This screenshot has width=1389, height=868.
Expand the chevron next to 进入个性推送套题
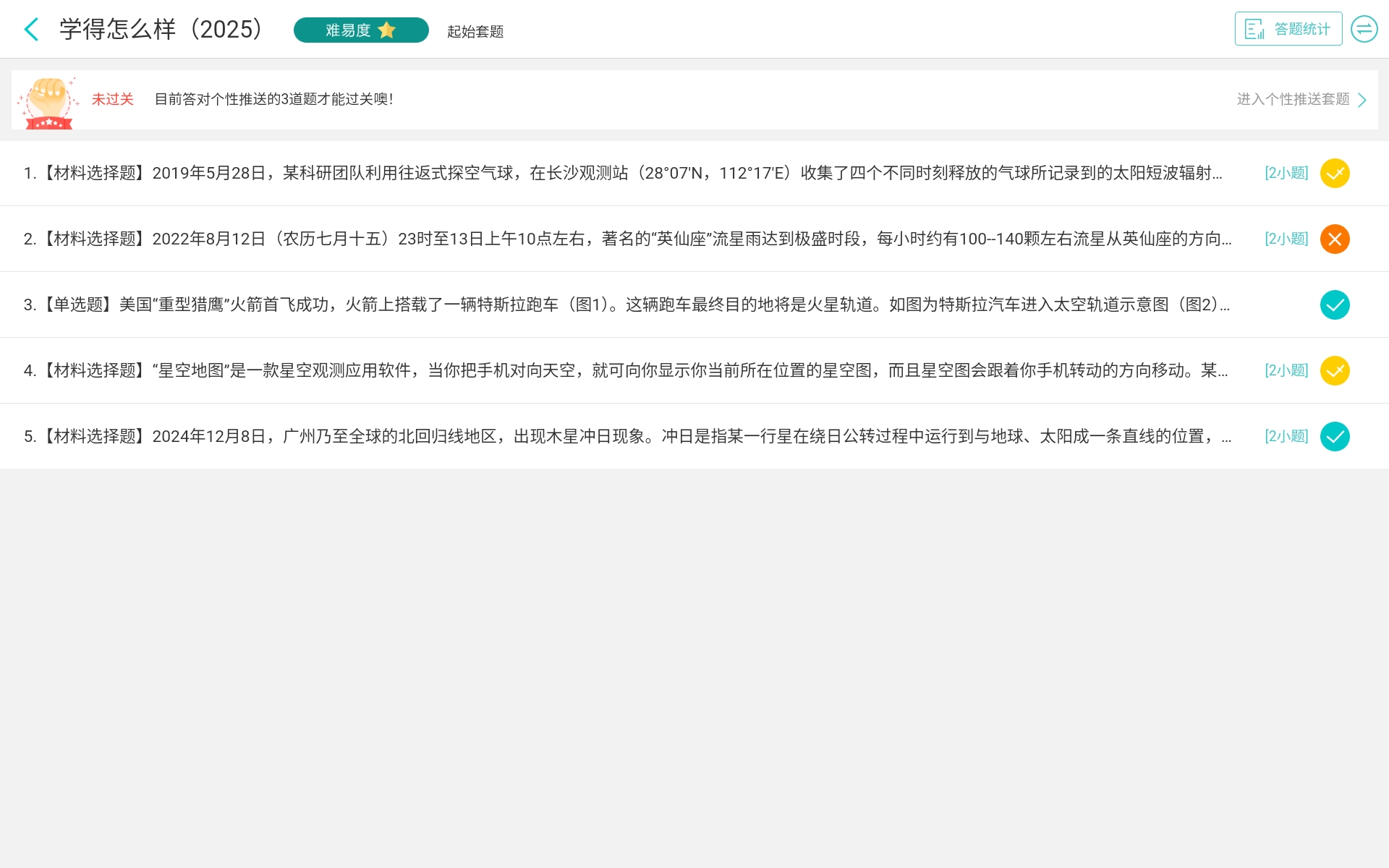1362,100
